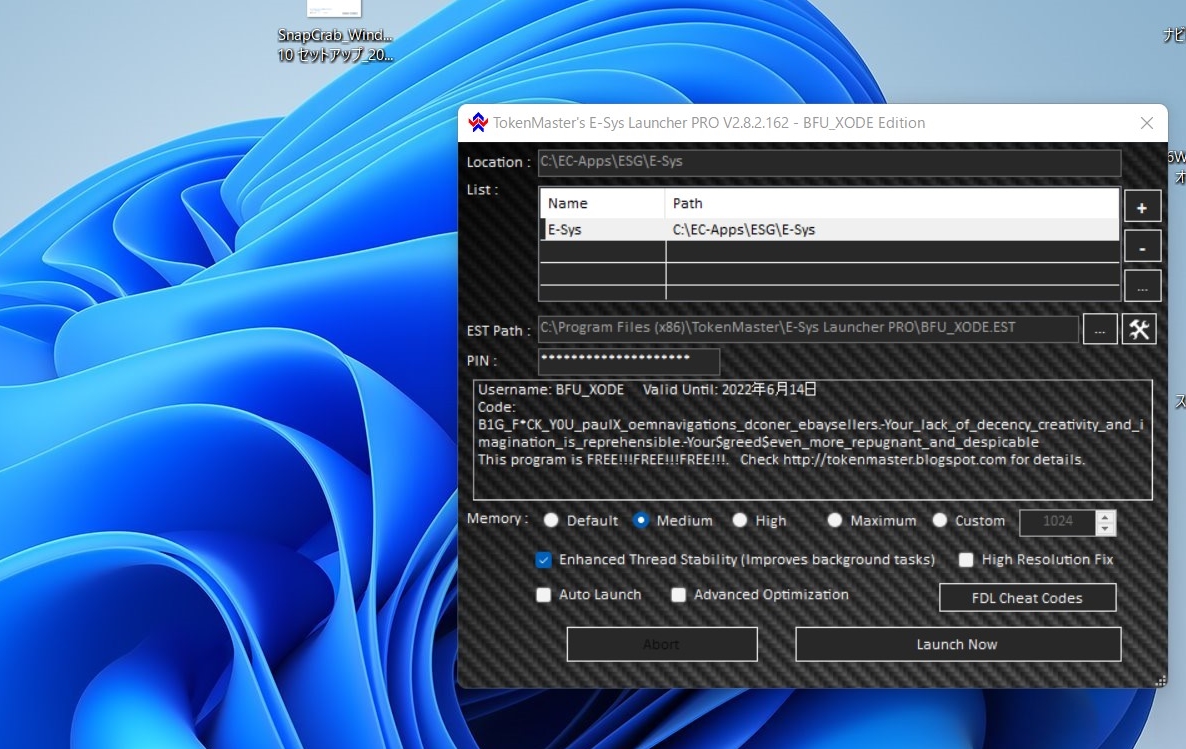Click the Abort button

click(x=662, y=644)
